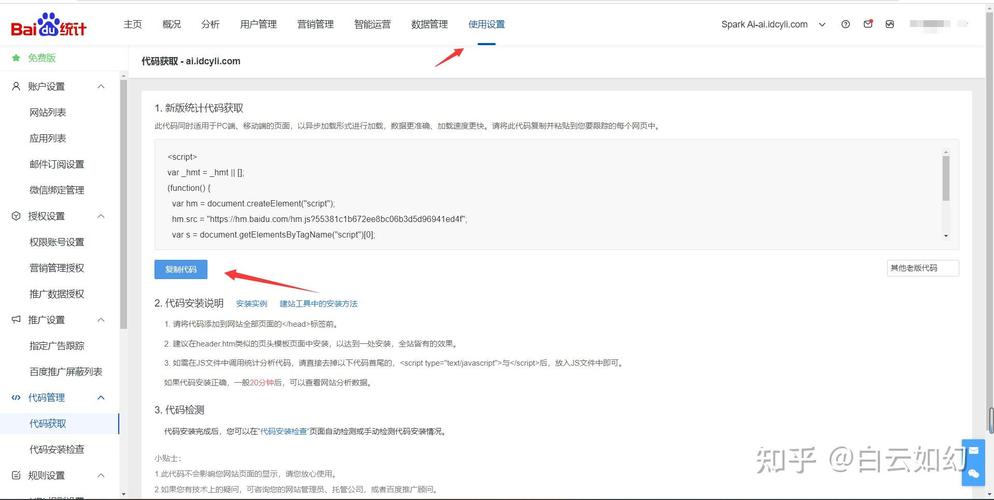Click the hm.src line in the code box

coord(319,219)
